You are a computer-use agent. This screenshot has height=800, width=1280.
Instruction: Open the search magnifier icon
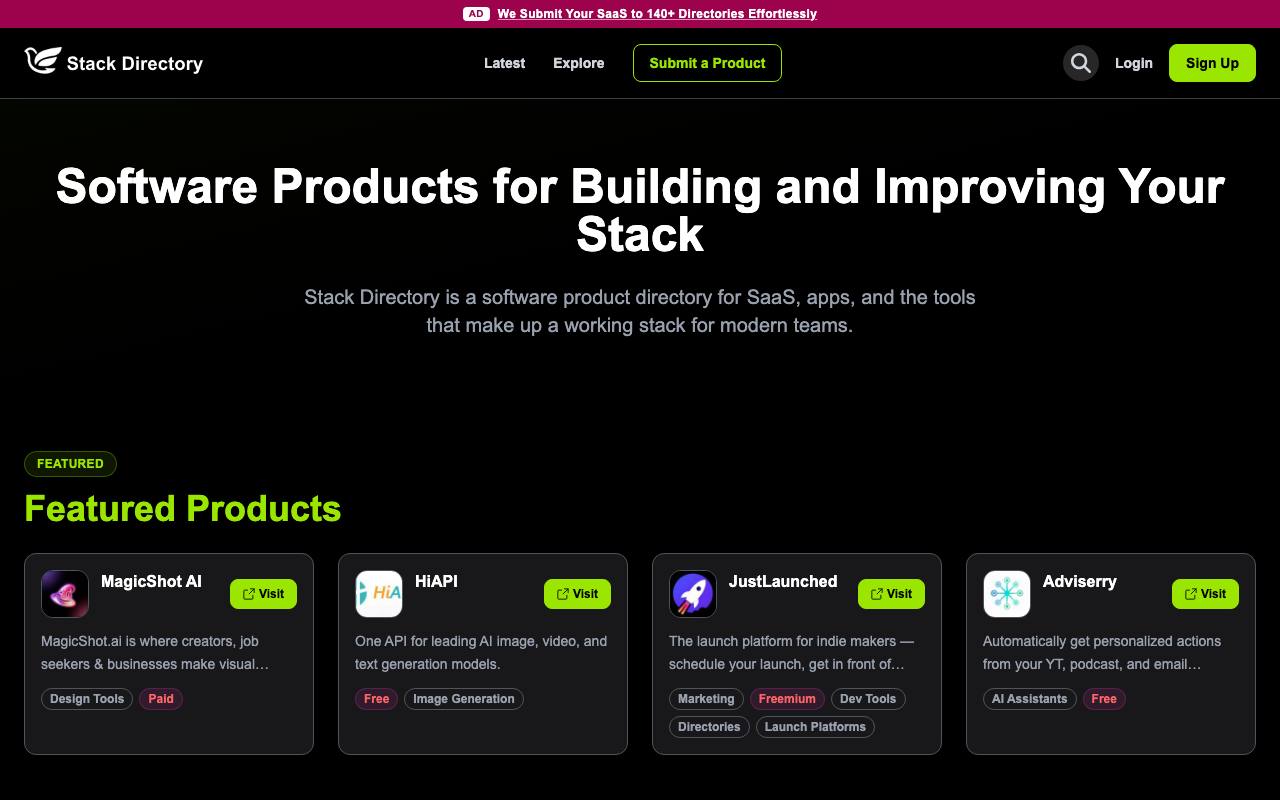coord(1080,63)
